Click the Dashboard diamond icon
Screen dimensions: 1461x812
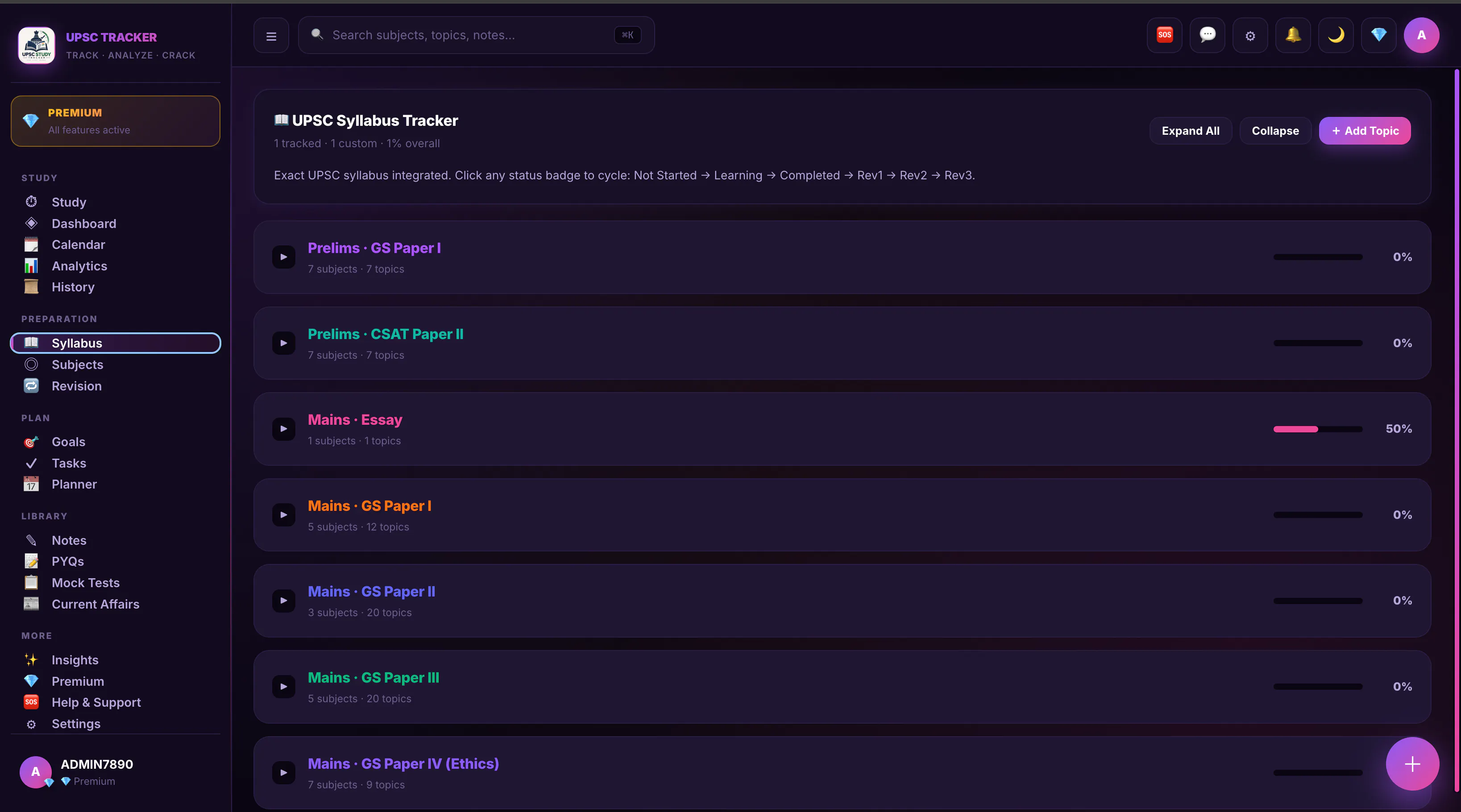pyautogui.click(x=31, y=224)
